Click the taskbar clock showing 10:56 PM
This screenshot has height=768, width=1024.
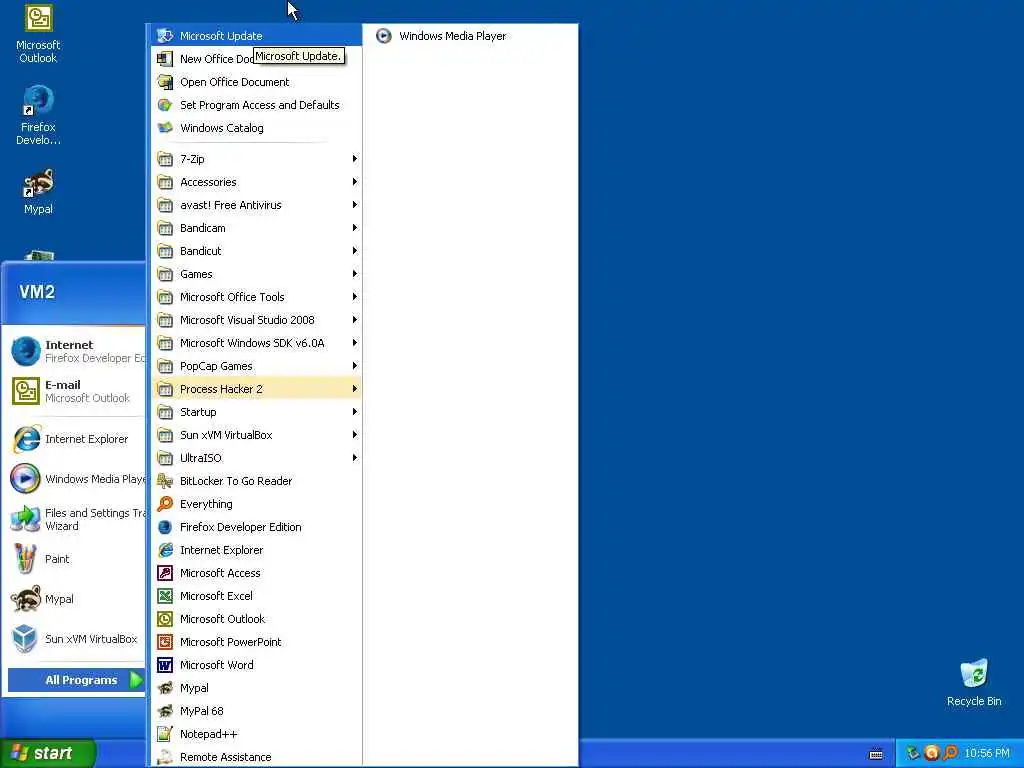tap(987, 753)
